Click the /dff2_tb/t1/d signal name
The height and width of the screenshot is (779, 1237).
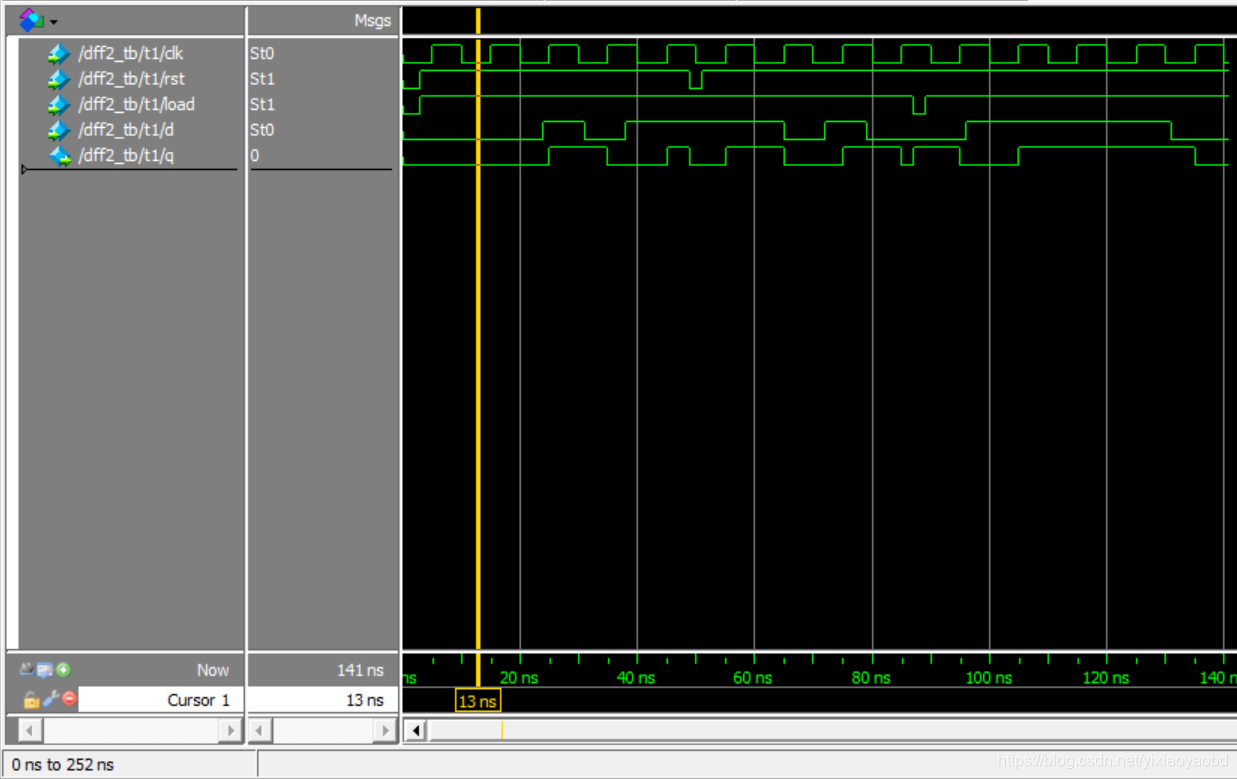pos(126,130)
